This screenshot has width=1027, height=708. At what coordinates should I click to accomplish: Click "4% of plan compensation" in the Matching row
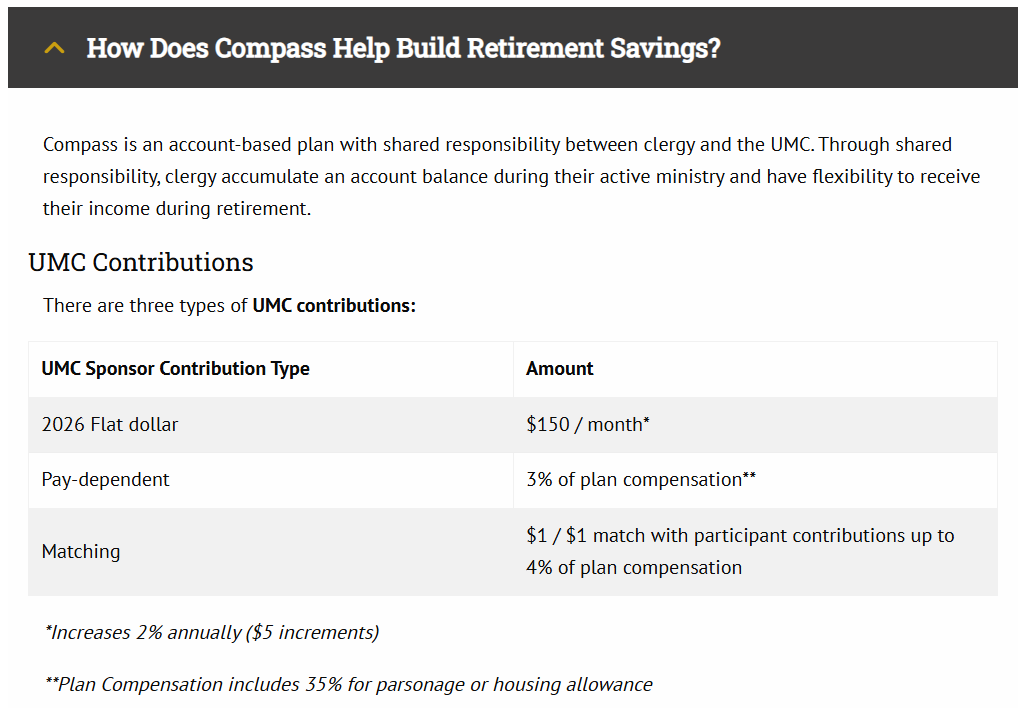[x=634, y=567]
